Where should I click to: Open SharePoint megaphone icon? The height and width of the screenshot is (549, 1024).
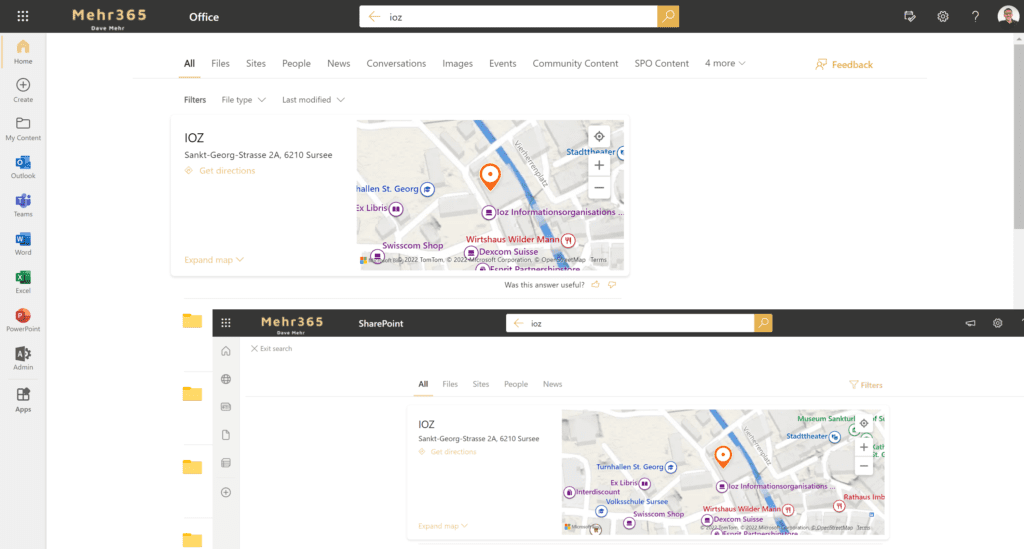[x=970, y=323]
